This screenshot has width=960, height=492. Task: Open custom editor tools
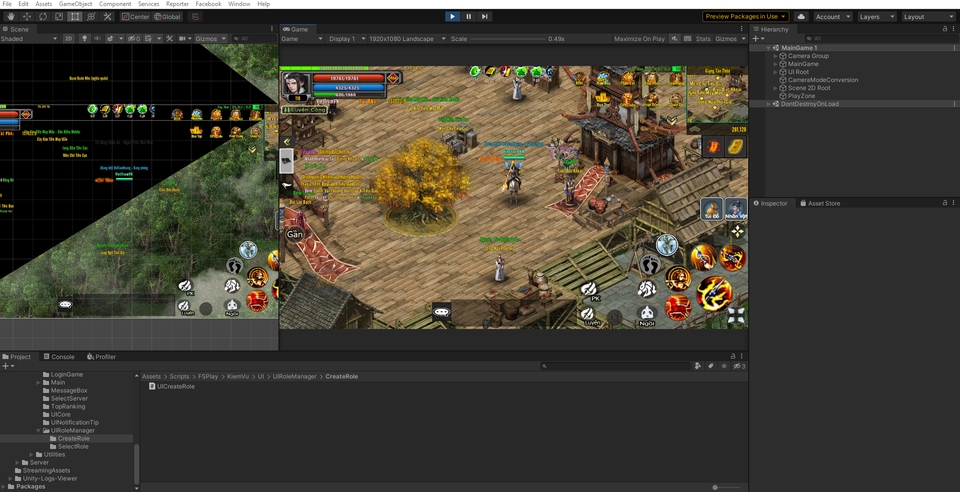point(107,17)
